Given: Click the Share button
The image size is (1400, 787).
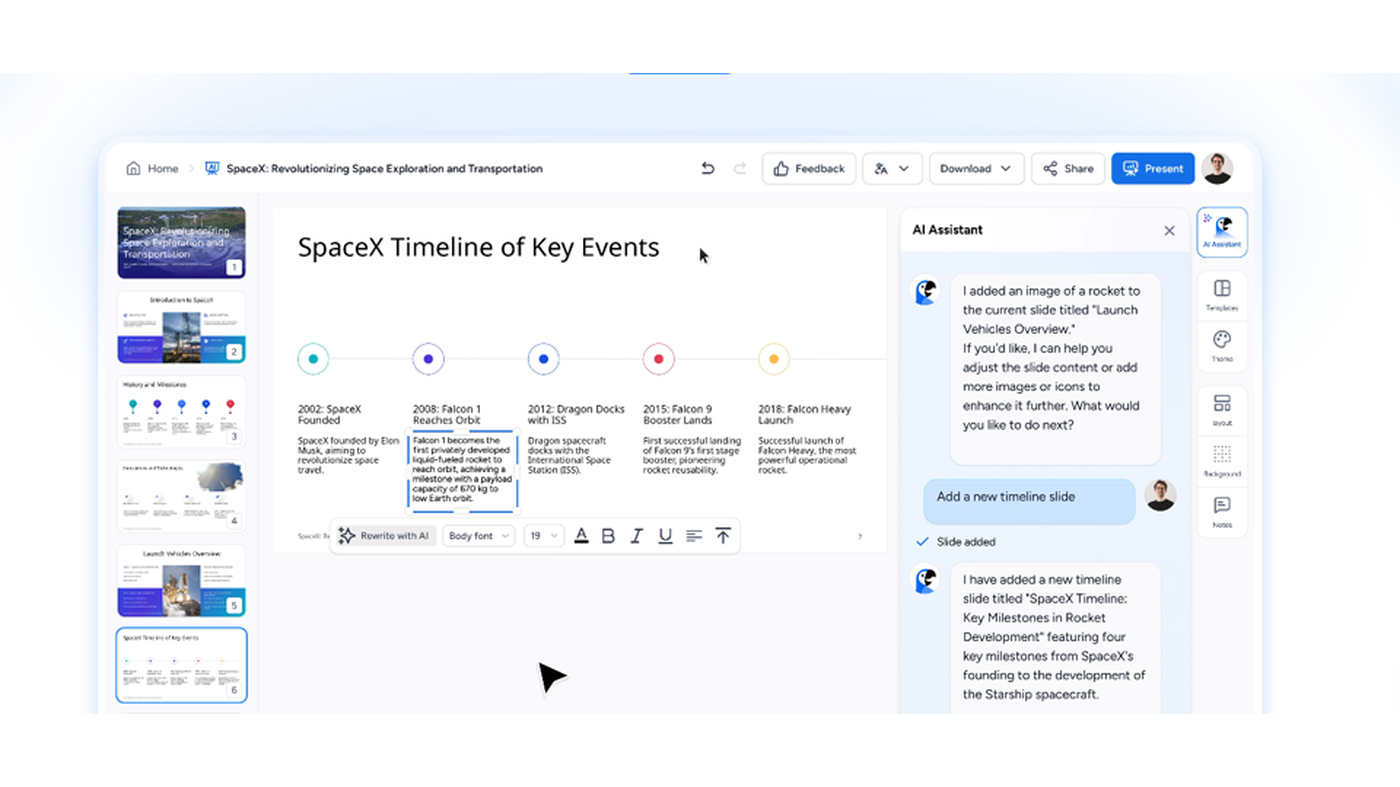Looking at the screenshot, I should tap(1068, 169).
